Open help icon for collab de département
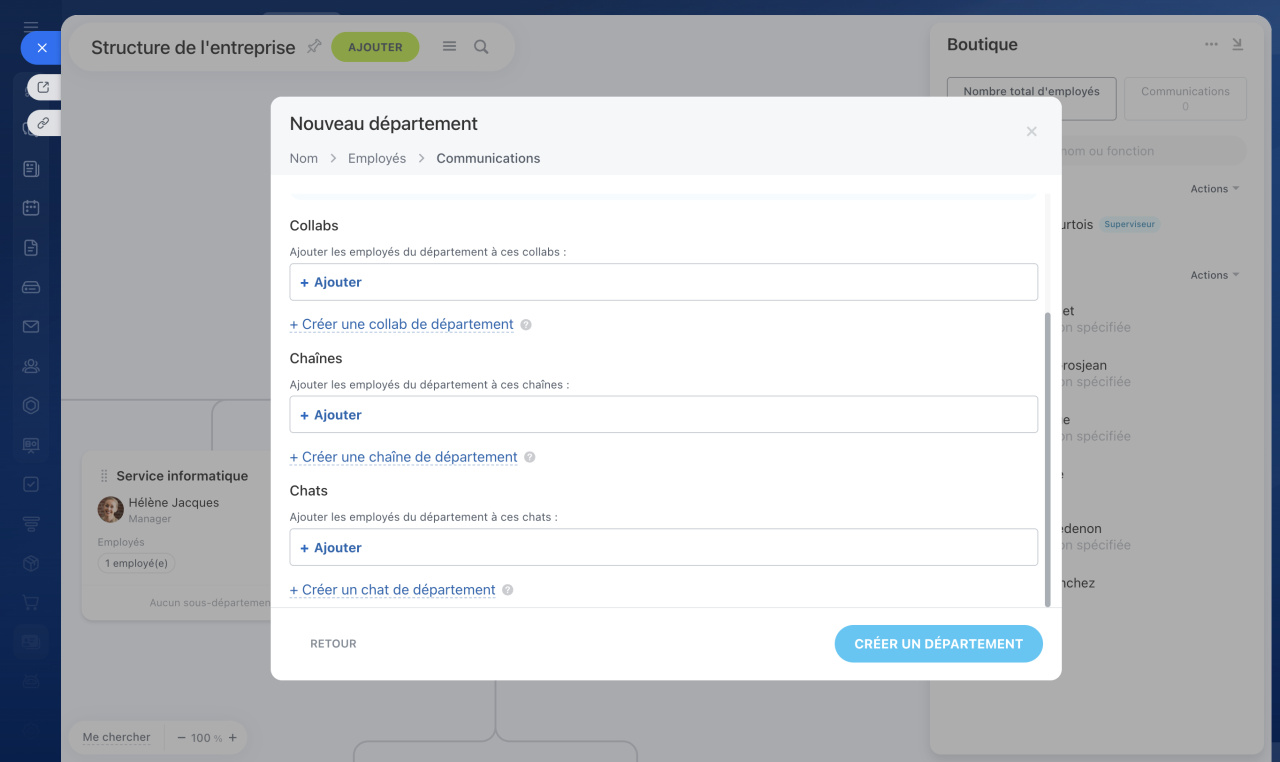 pos(526,325)
